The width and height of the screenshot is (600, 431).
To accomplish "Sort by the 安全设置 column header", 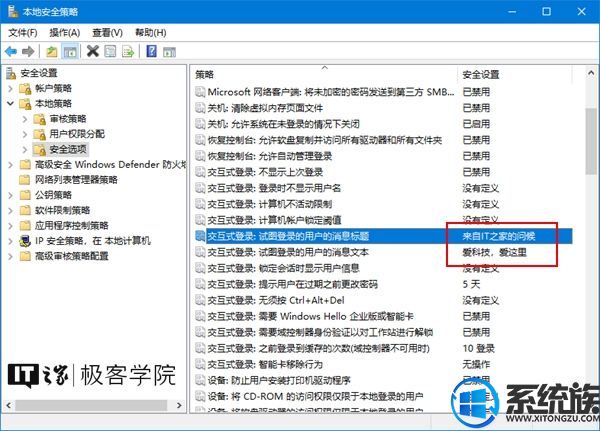I will click(515, 74).
